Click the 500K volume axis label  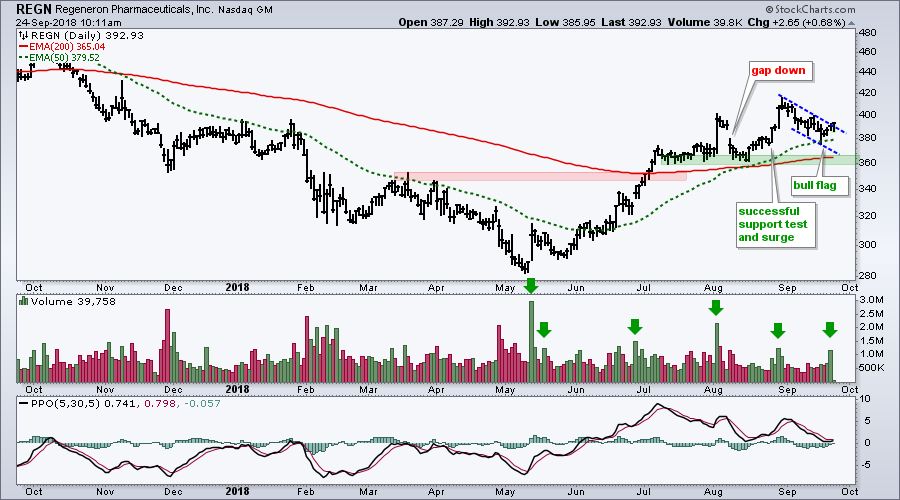(x=872, y=367)
